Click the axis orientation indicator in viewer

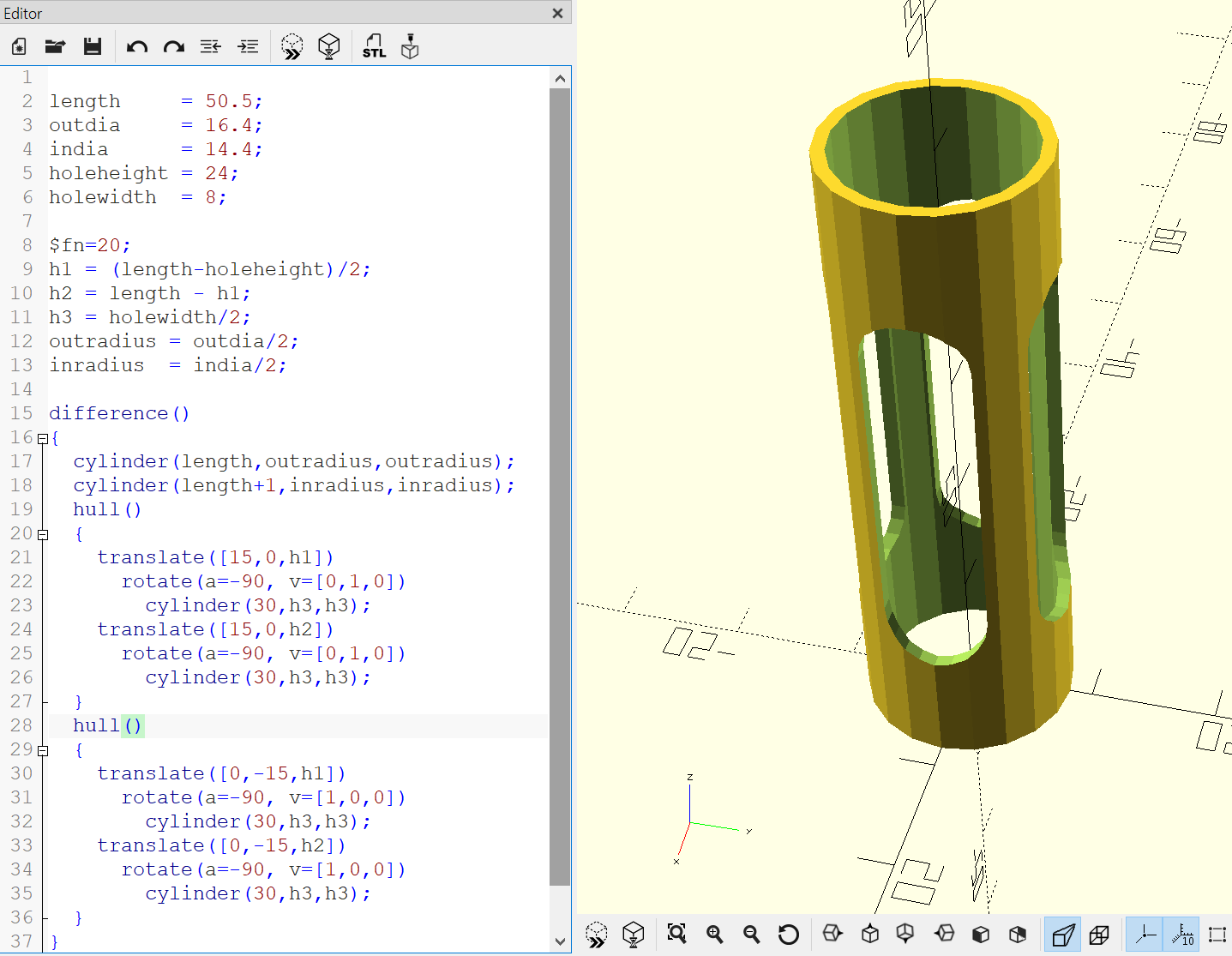pyautogui.click(x=712, y=821)
